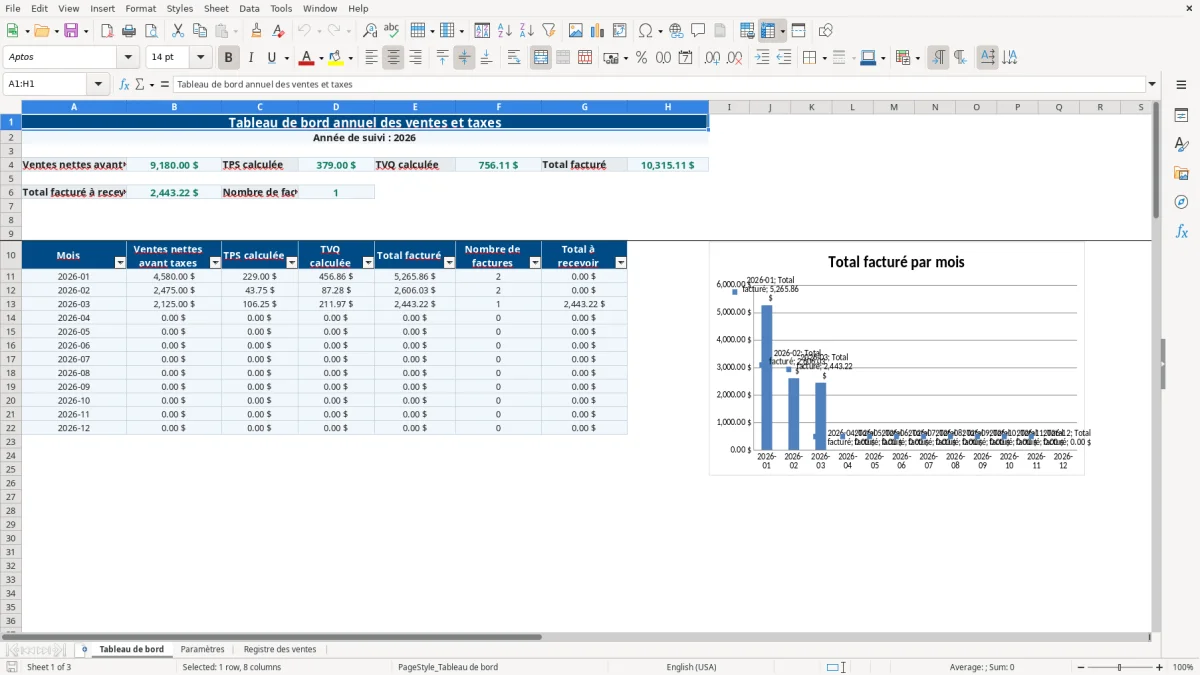Click the Insert Comment icon
1200x675 pixels.
(x=699, y=31)
